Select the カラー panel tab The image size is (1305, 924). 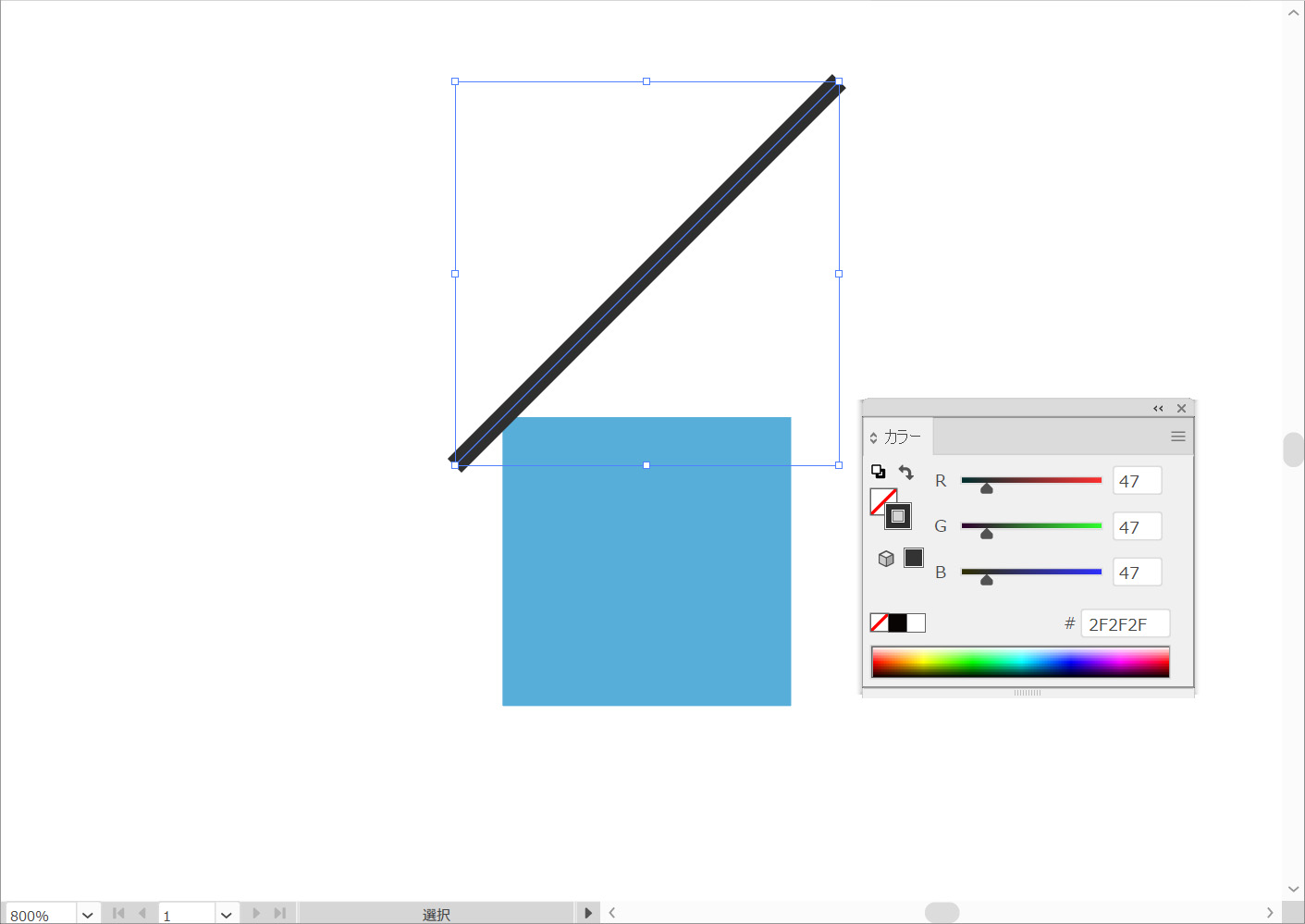[902, 437]
